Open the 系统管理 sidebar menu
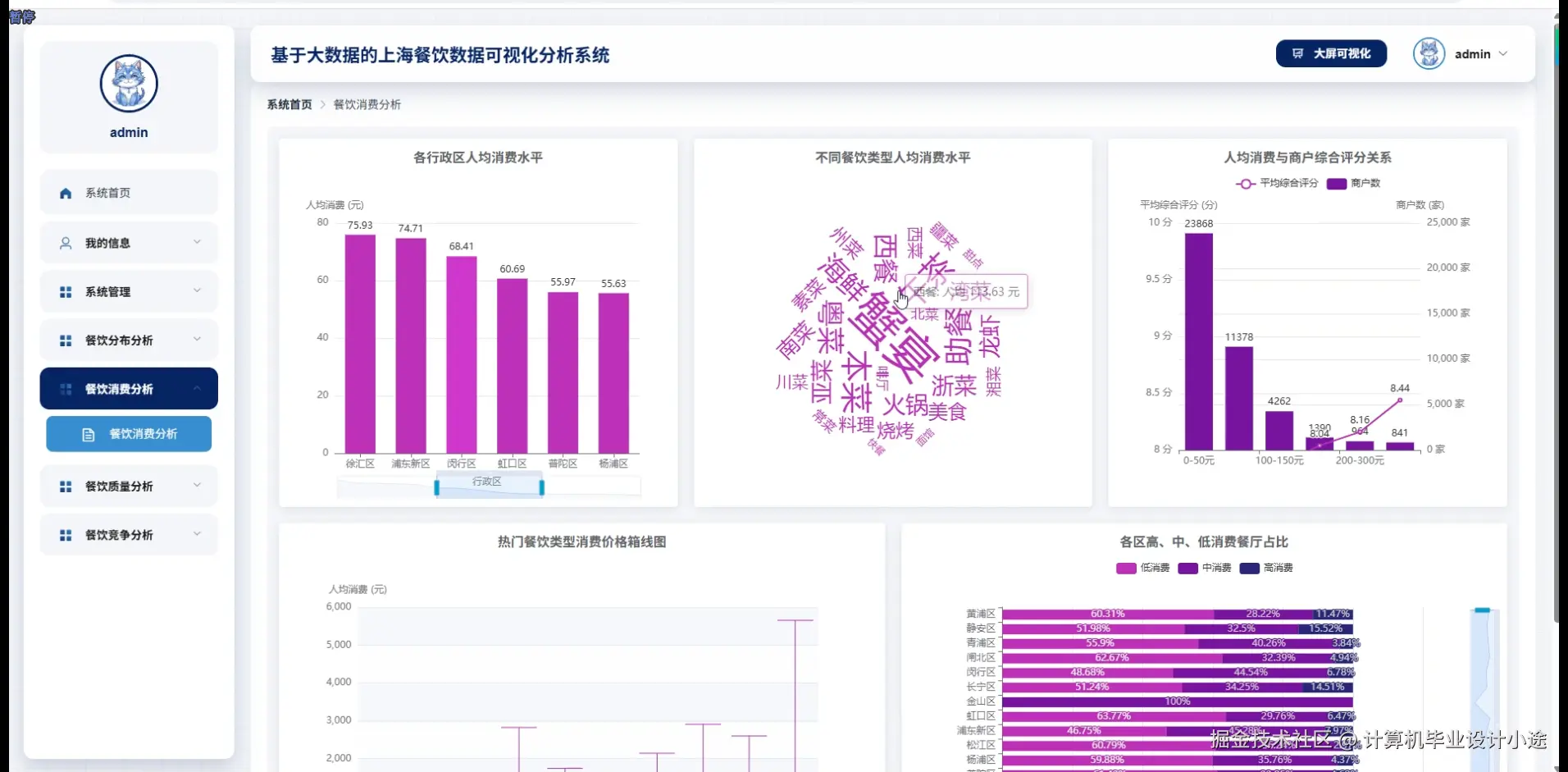This screenshot has height=772, width=1568. point(129,291)
